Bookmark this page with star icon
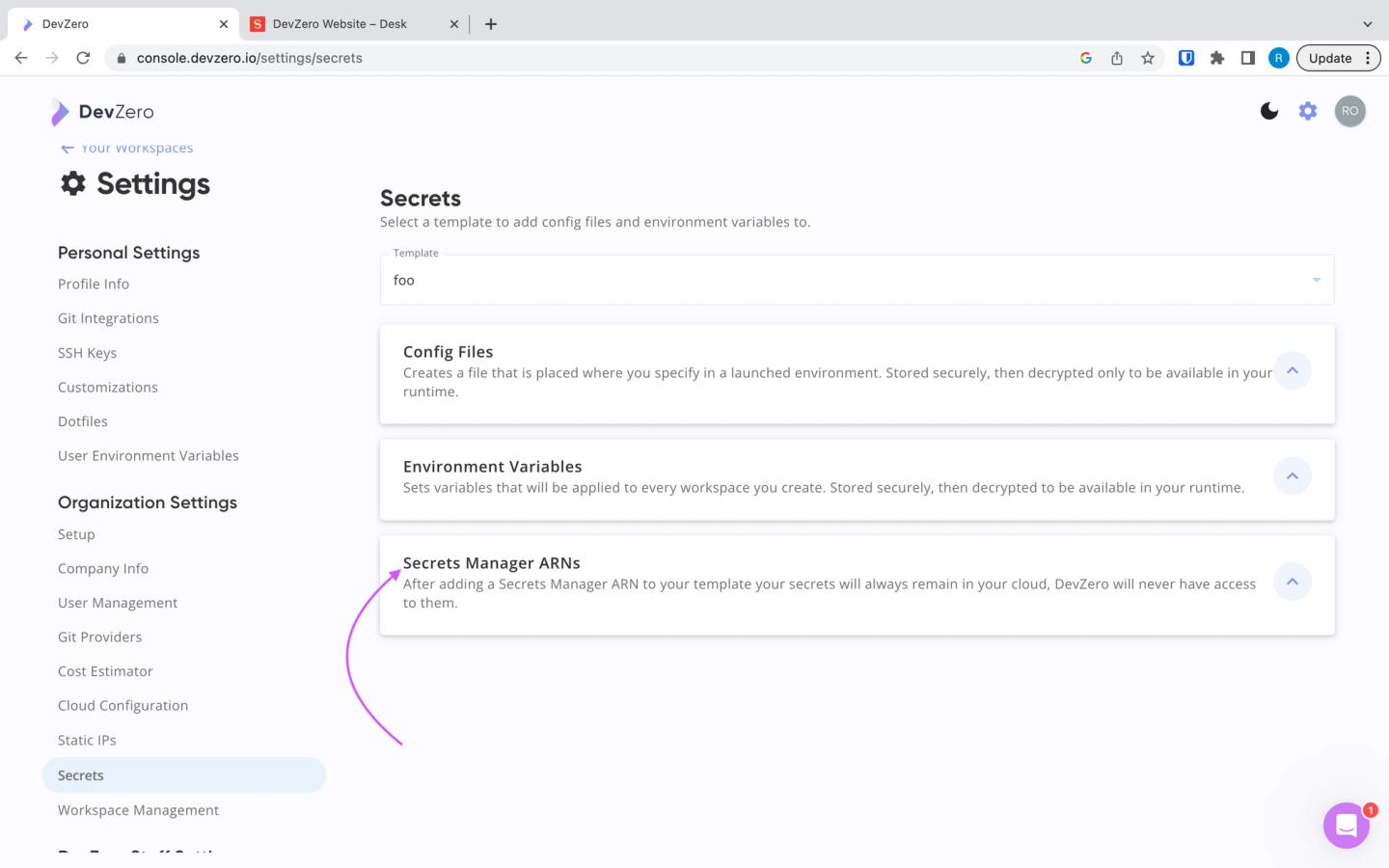 pos(1148,58)
